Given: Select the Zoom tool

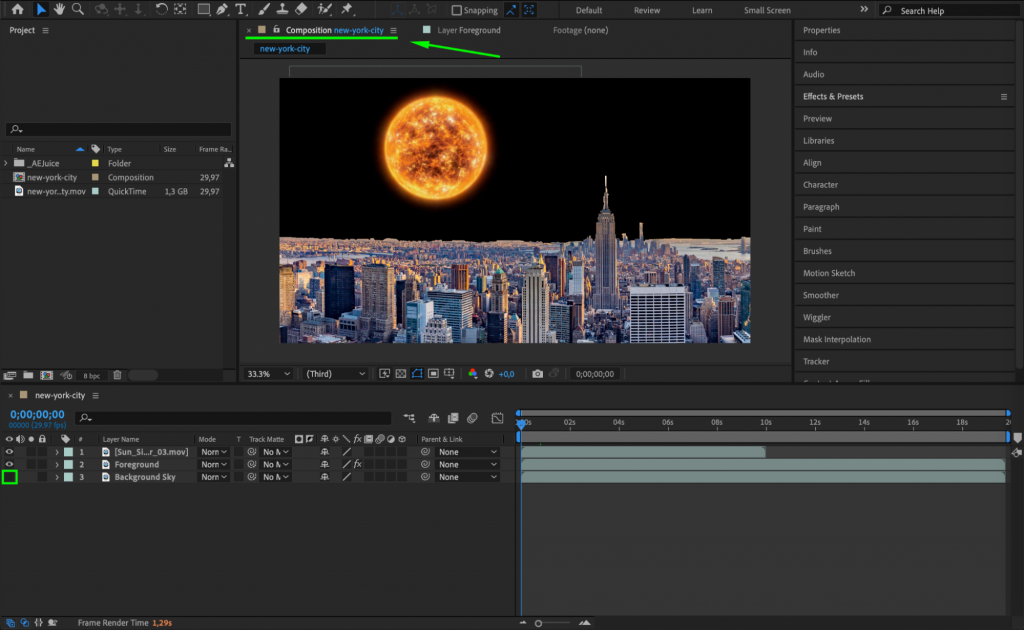Looking at the screenshot, I should (x=78, y=10).
